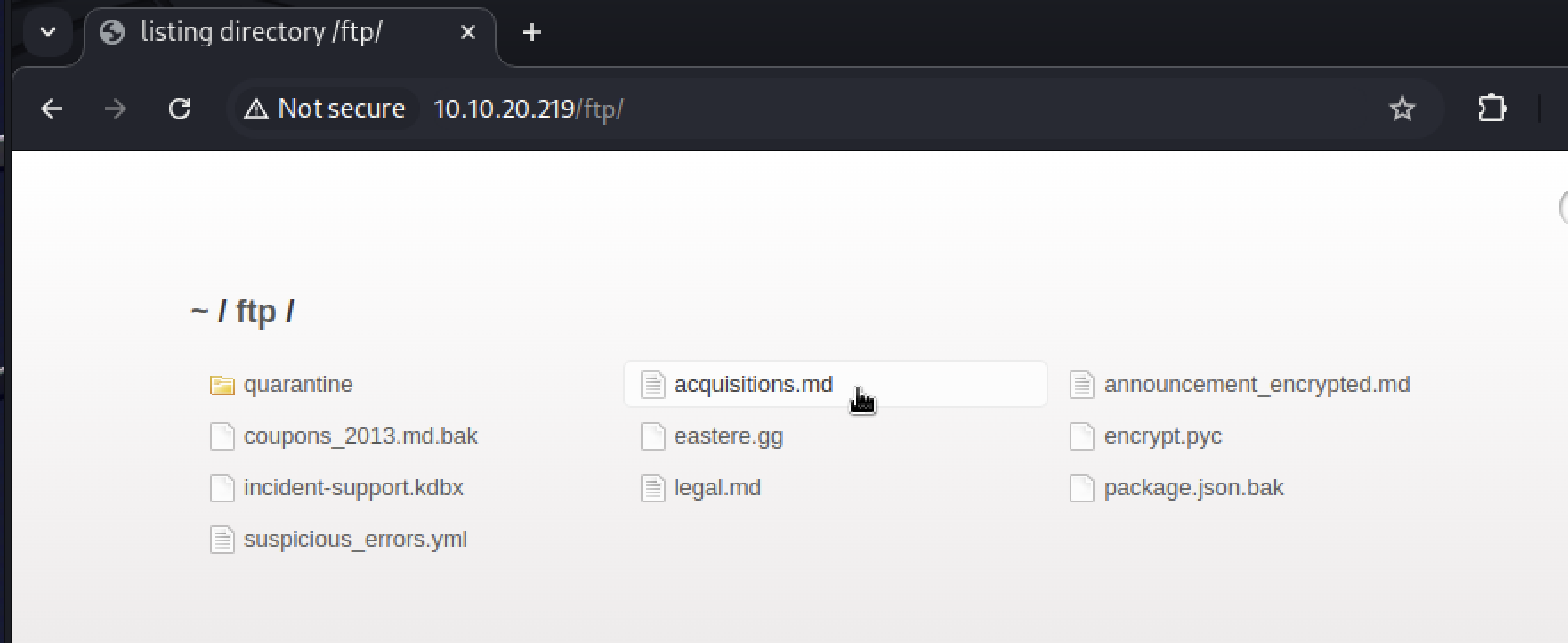Close the listing directory /ftp/ tab

[x=468, y=32]
